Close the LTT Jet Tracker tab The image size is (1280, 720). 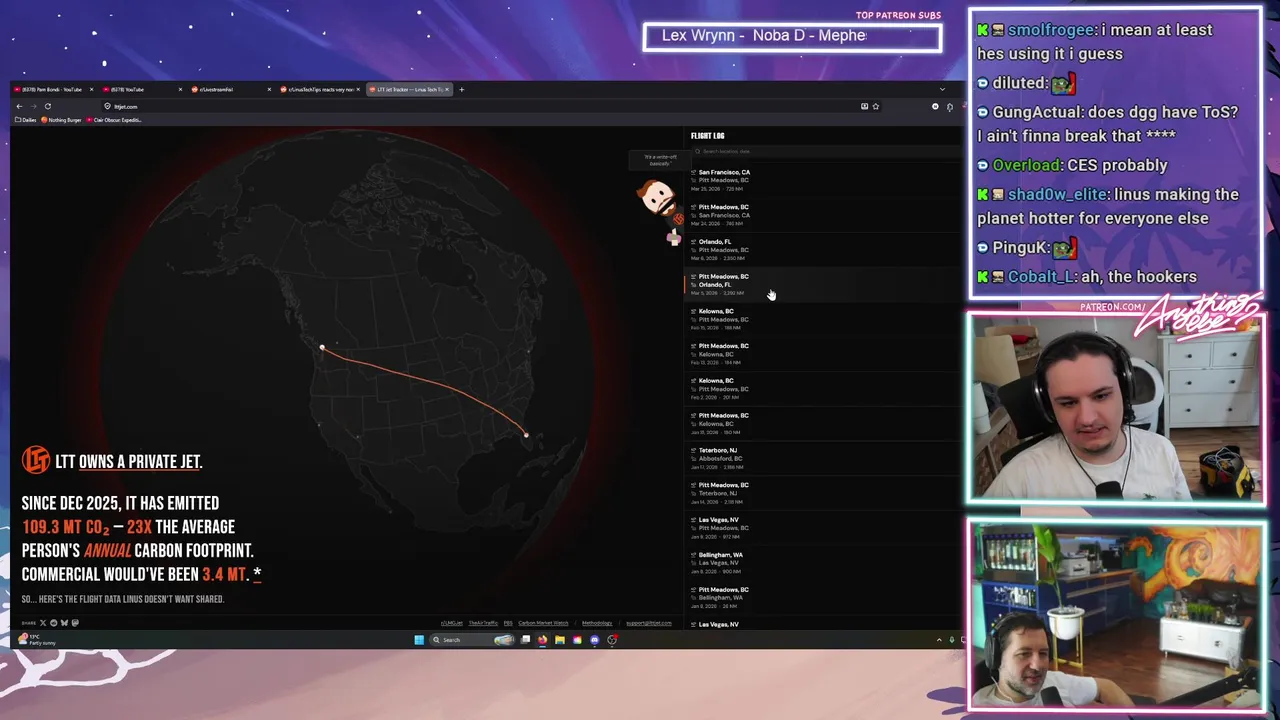coord(447,89)
